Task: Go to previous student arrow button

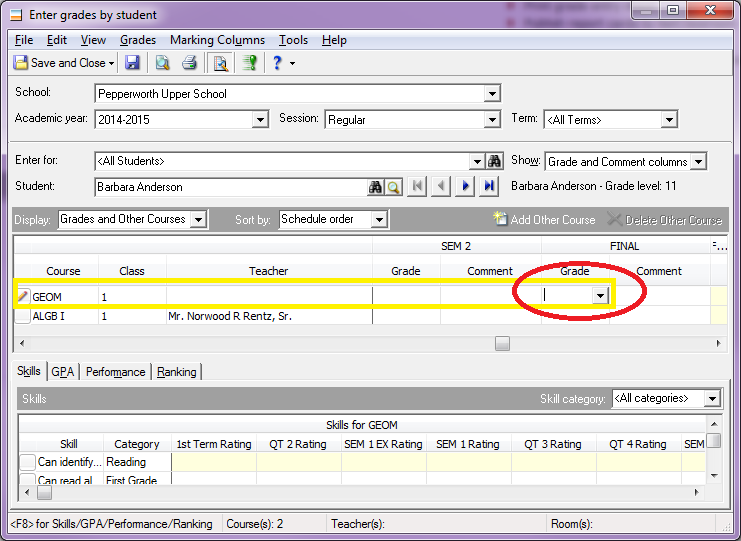Action: coord(441,186)
